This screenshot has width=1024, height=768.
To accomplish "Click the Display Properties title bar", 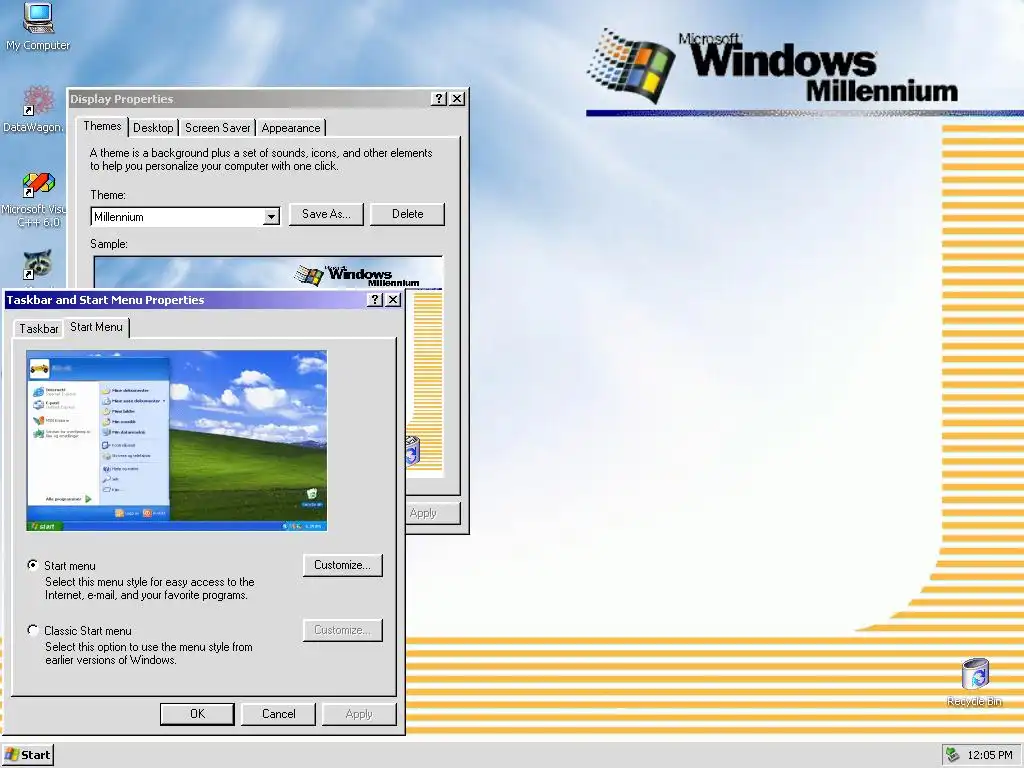I will (248, 99).
